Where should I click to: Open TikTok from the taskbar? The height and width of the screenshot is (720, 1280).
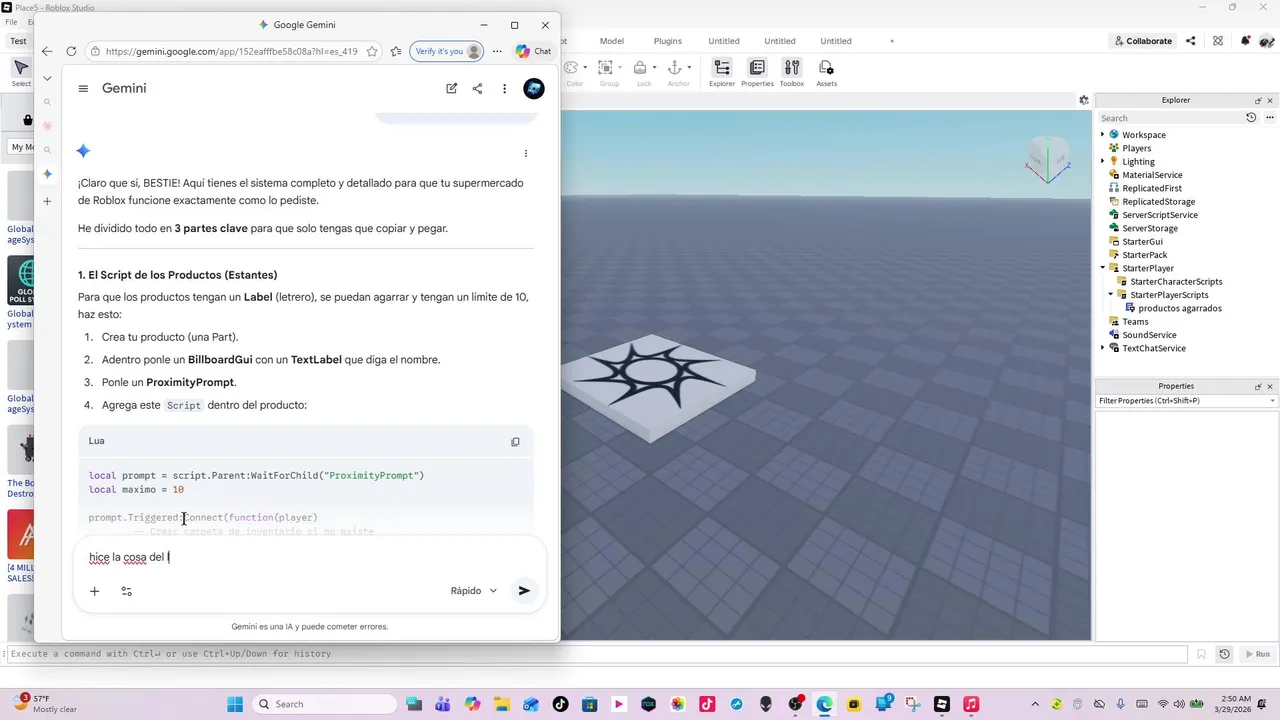(x=560, y=704)
